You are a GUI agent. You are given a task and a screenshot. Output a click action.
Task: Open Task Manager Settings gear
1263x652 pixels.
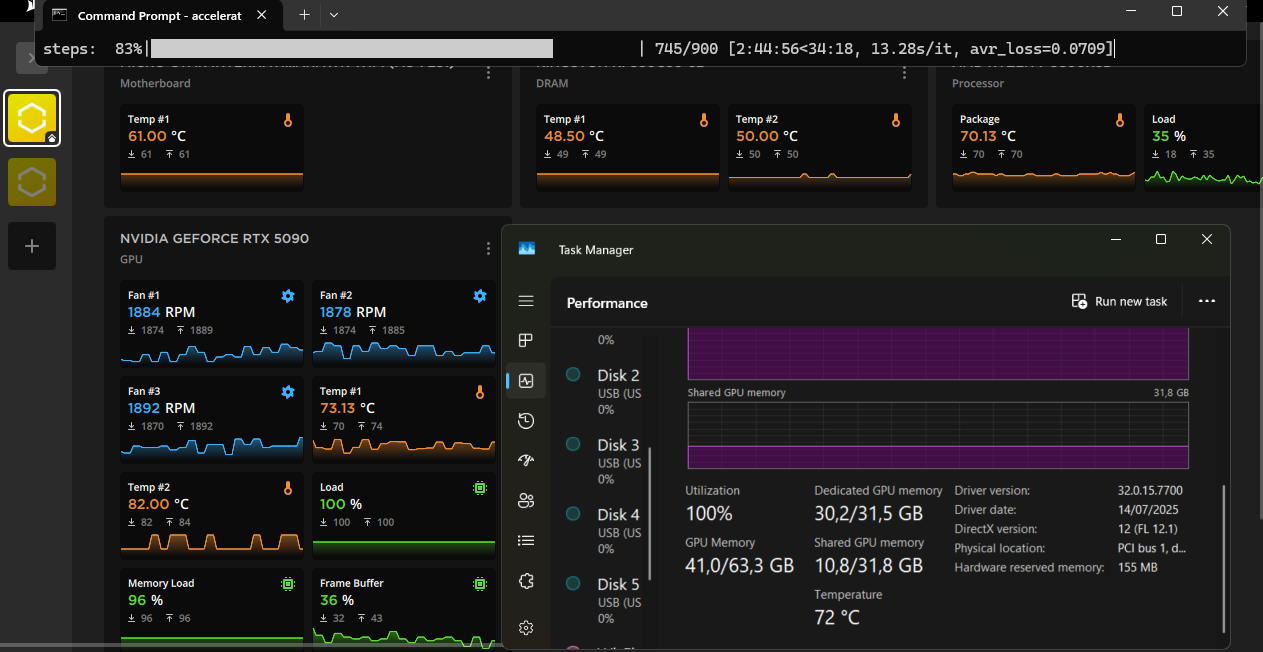526,628
